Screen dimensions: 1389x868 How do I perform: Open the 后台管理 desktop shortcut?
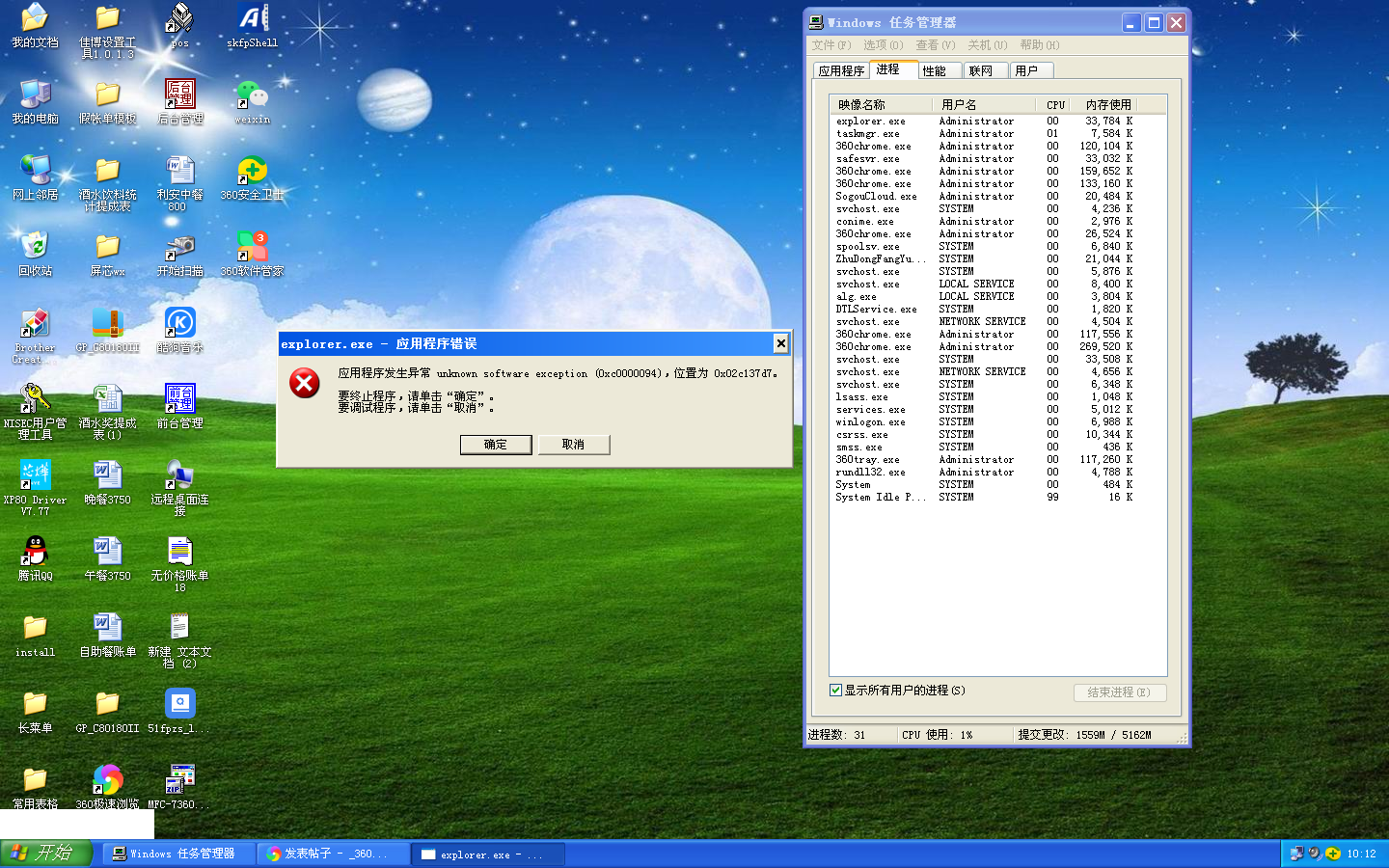pyautogui.click(x=180, y=102)
